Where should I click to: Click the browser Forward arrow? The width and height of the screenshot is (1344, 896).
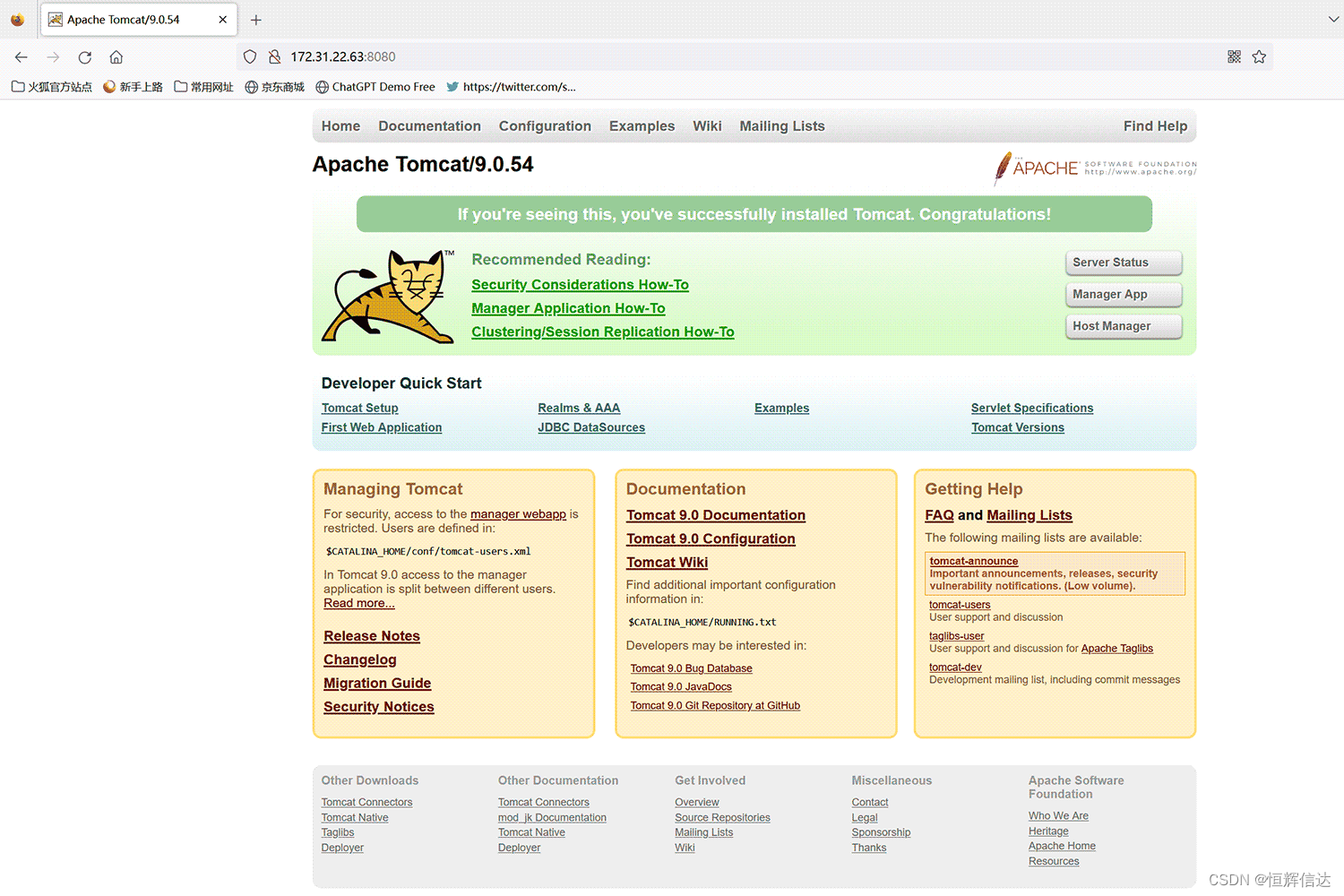coord(53,56)
